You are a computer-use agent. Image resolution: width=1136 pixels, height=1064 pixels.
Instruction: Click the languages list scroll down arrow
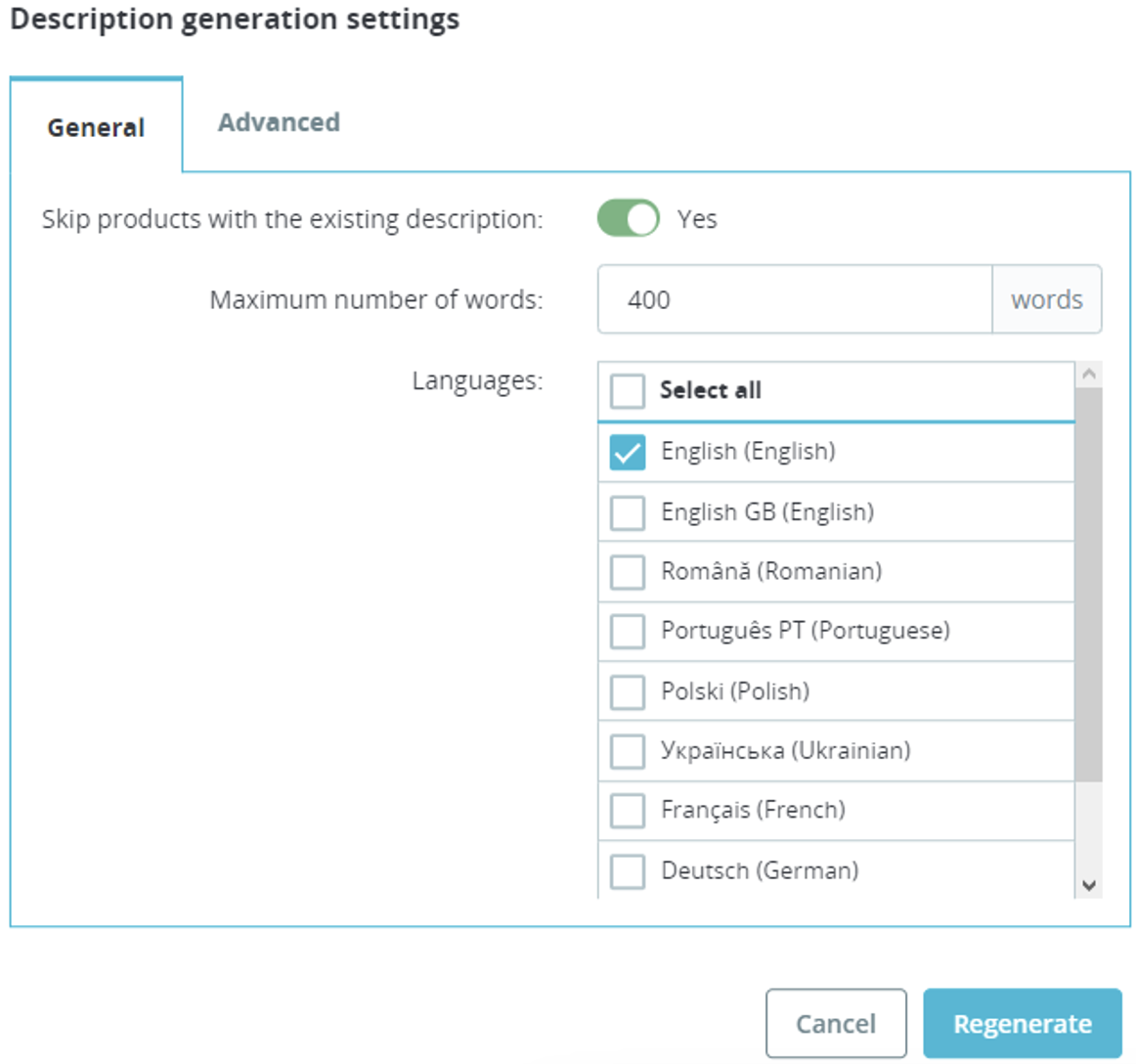pos(1088,885)
